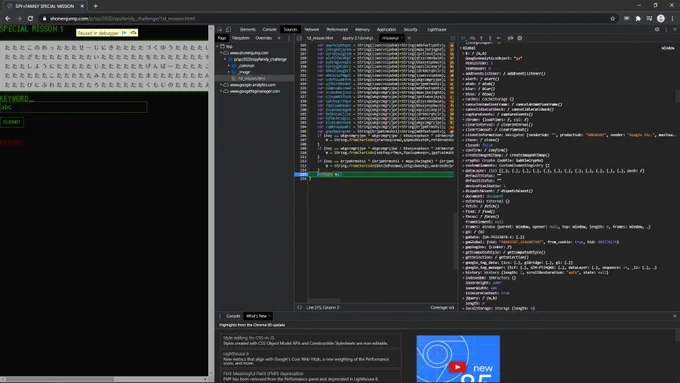Close the DevTools panel
Screen dimensions: 680x383
pos(674,29)
